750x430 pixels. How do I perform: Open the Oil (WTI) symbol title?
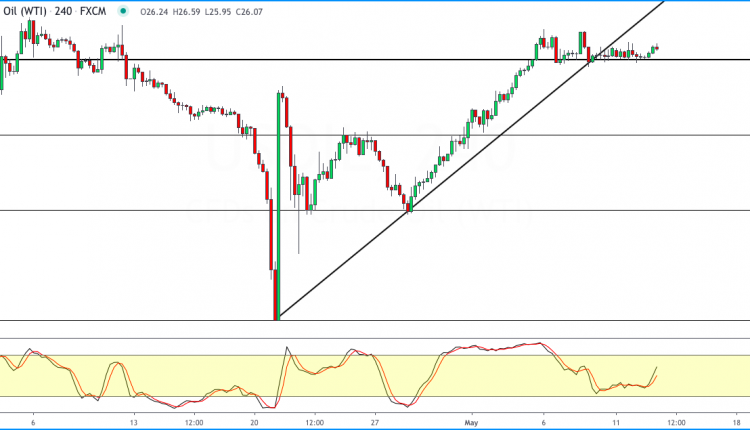tap(25, 11)
